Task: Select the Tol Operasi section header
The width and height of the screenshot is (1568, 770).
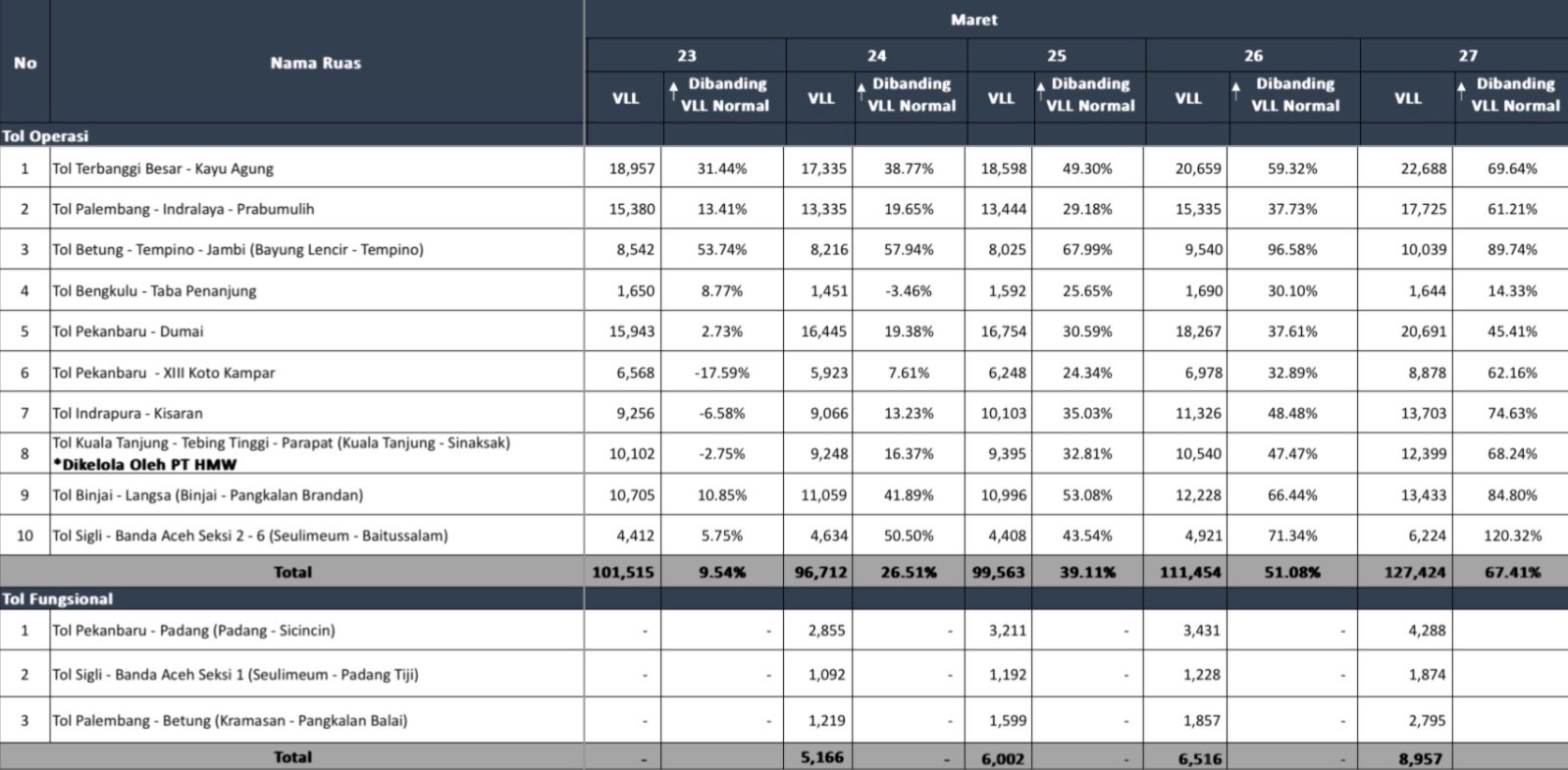Action: (x=46, y=136)
